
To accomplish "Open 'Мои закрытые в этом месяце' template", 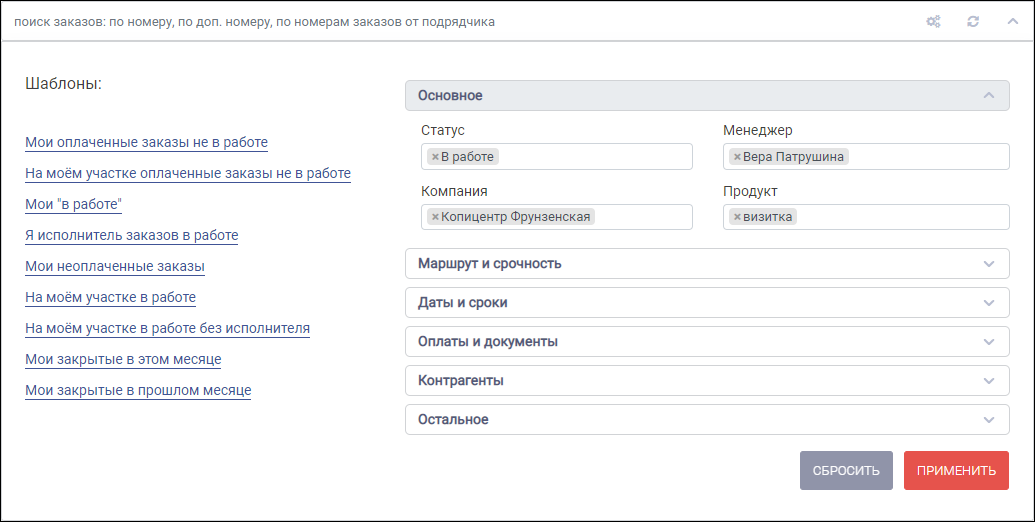I will 123,360.
